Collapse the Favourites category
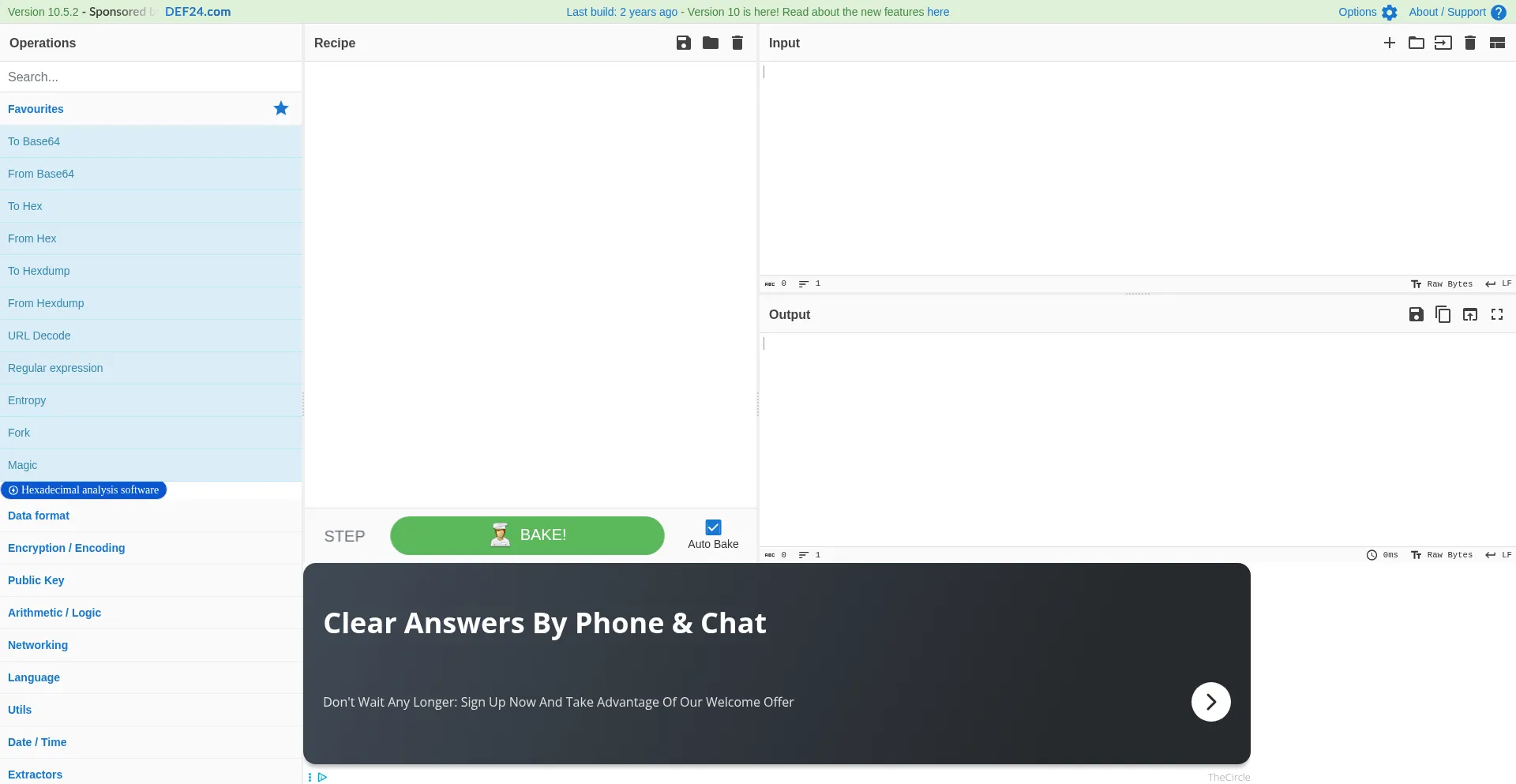Viewport: 1516px width, 784px height. (36, 109)
